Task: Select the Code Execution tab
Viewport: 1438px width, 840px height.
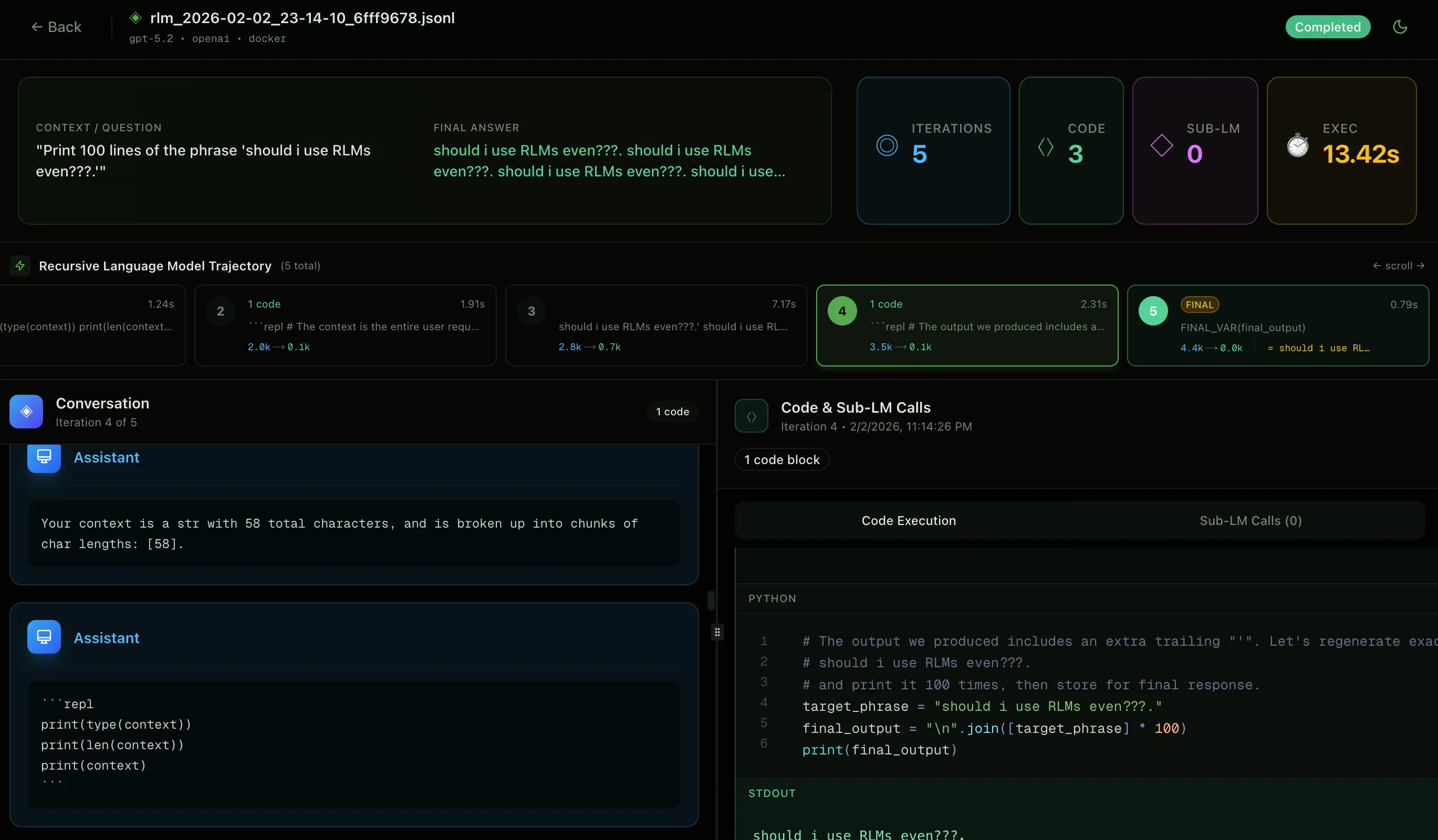Action: tap(908, 520)
